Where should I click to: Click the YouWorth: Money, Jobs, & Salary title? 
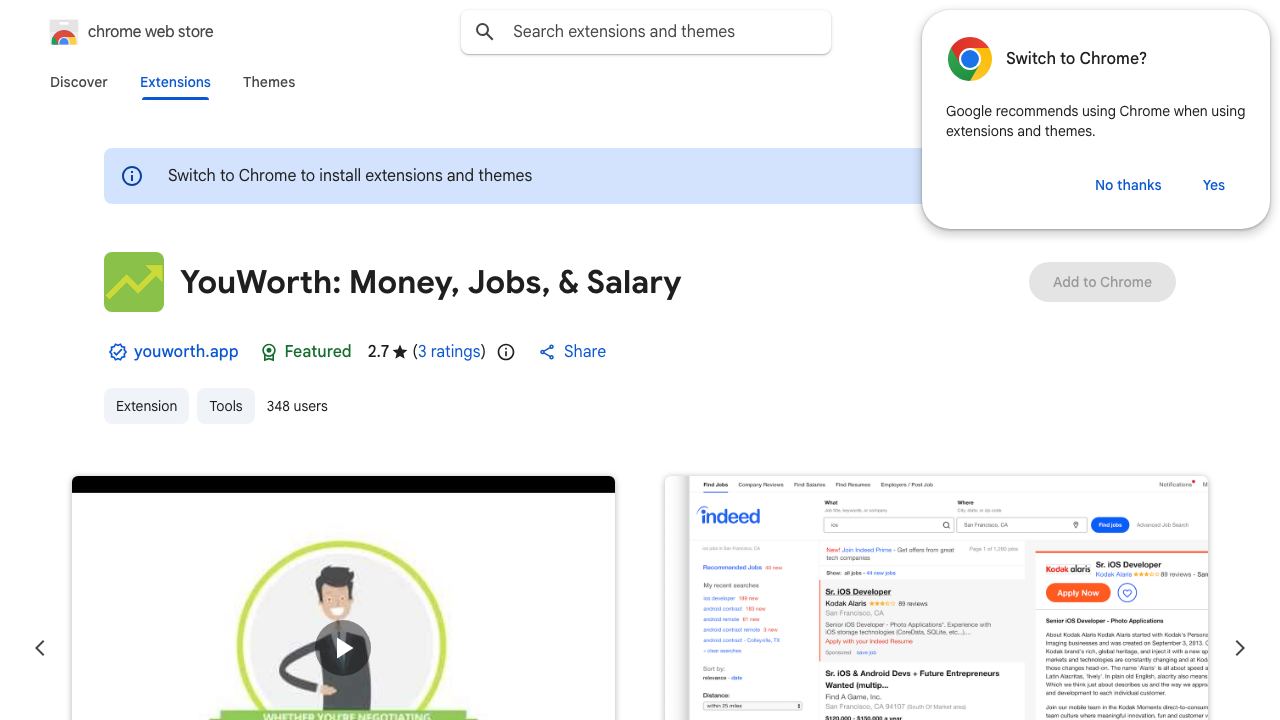[430, 282]
